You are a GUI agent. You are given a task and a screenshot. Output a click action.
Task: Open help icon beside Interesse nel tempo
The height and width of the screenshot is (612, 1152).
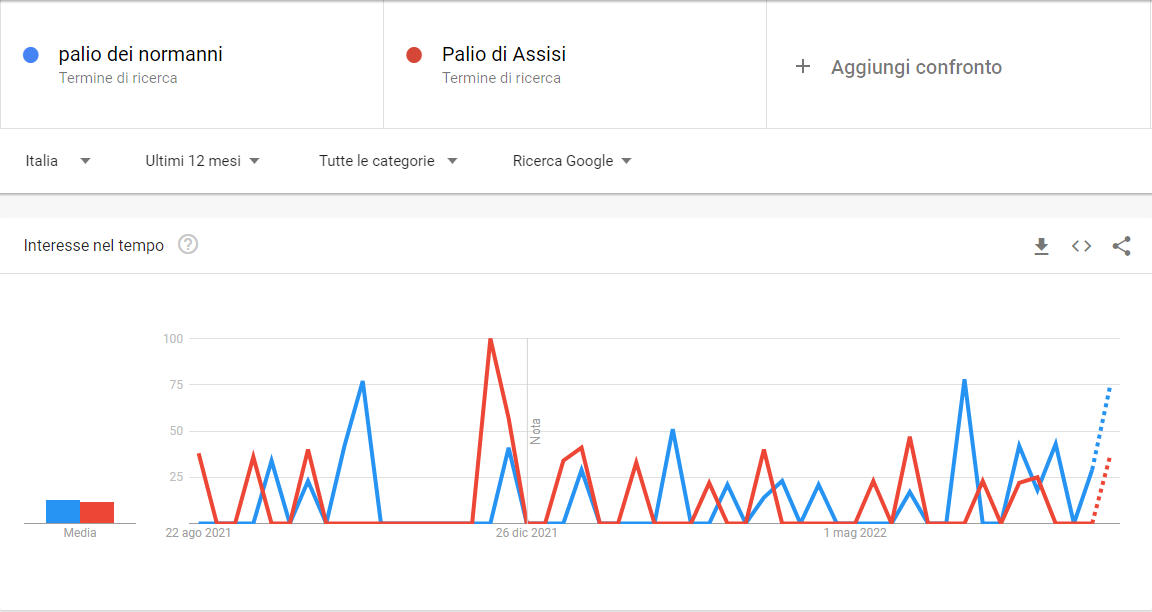(188, 245)
